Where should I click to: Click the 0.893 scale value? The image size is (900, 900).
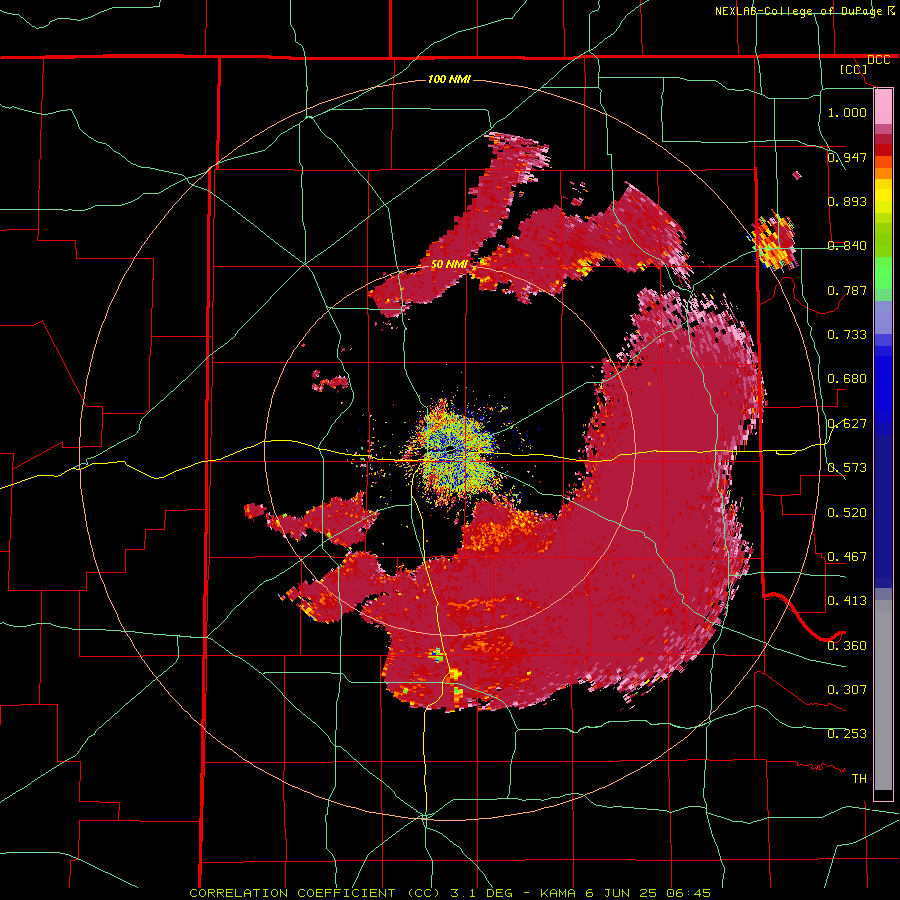[x=847, y=201]
